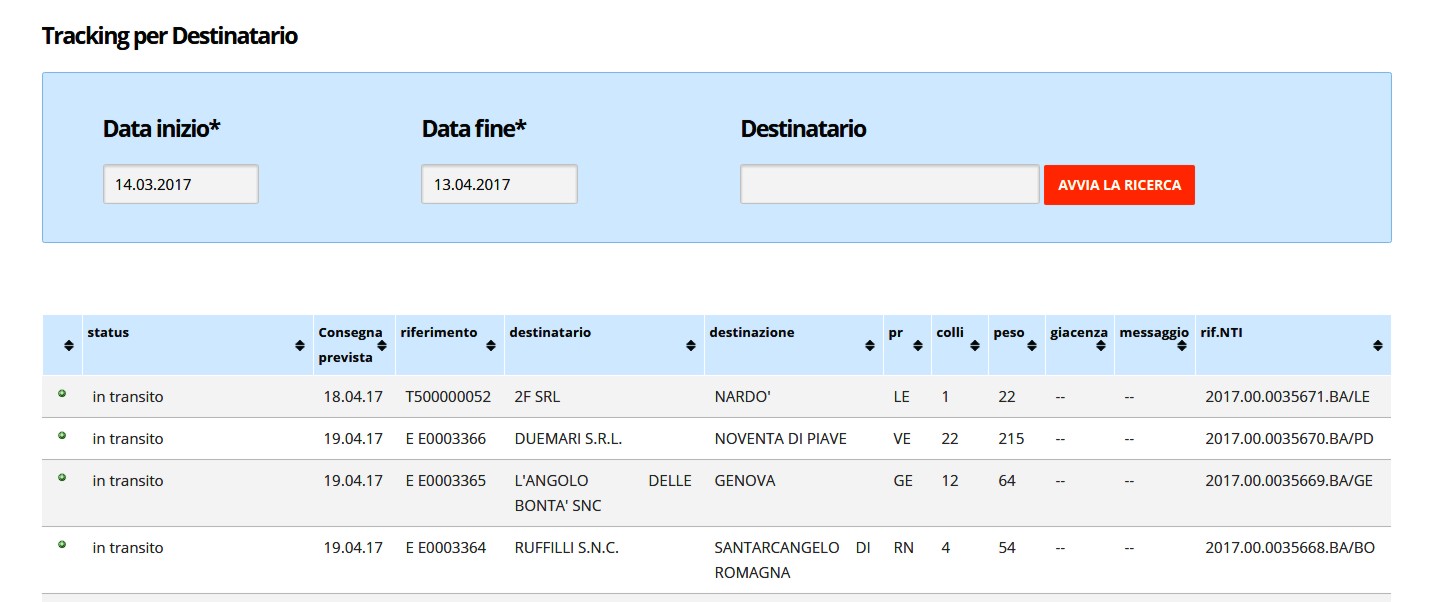
Task: Click rif.NTI 2017.00.0035668.BA/BO
Action: point(1290,548)
